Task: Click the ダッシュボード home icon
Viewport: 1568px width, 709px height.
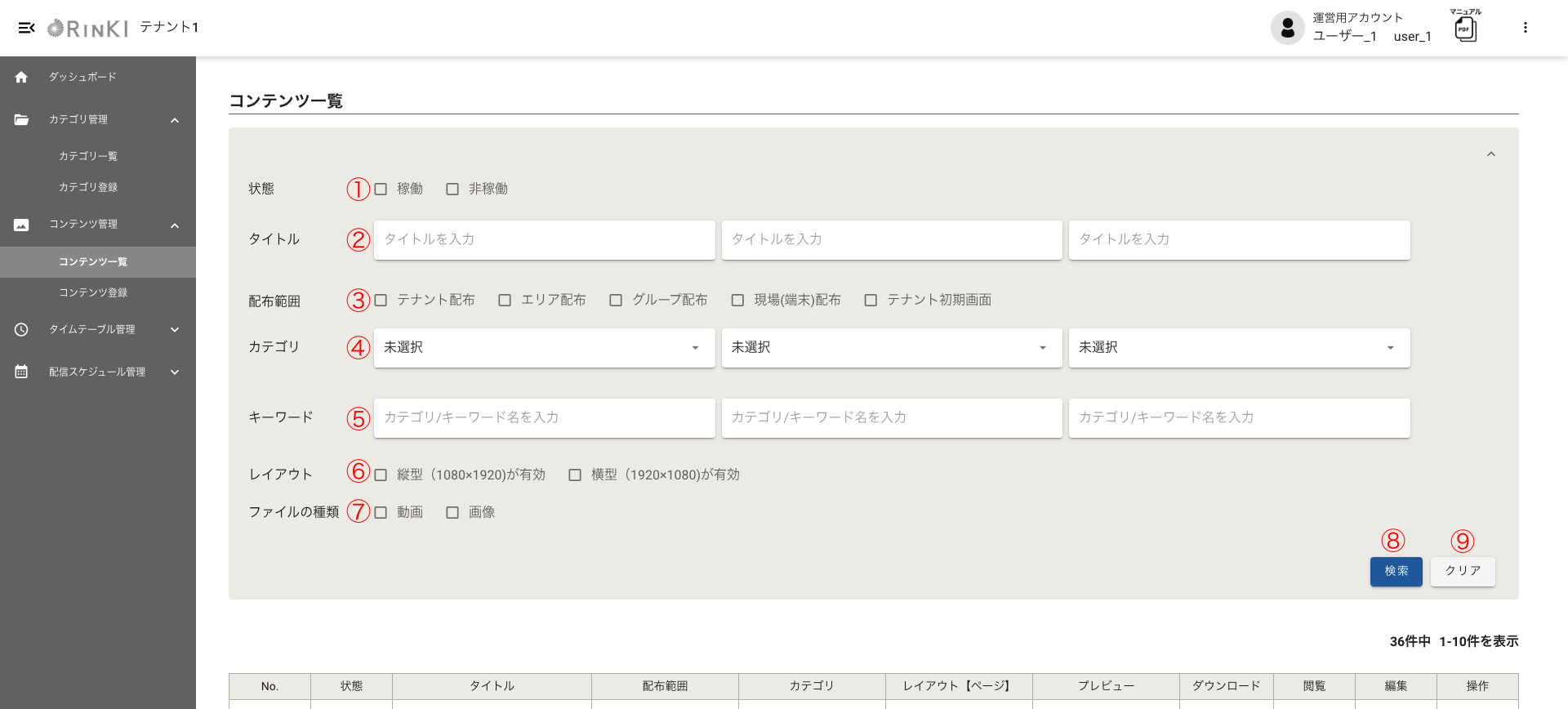Action: click(21, 77)
